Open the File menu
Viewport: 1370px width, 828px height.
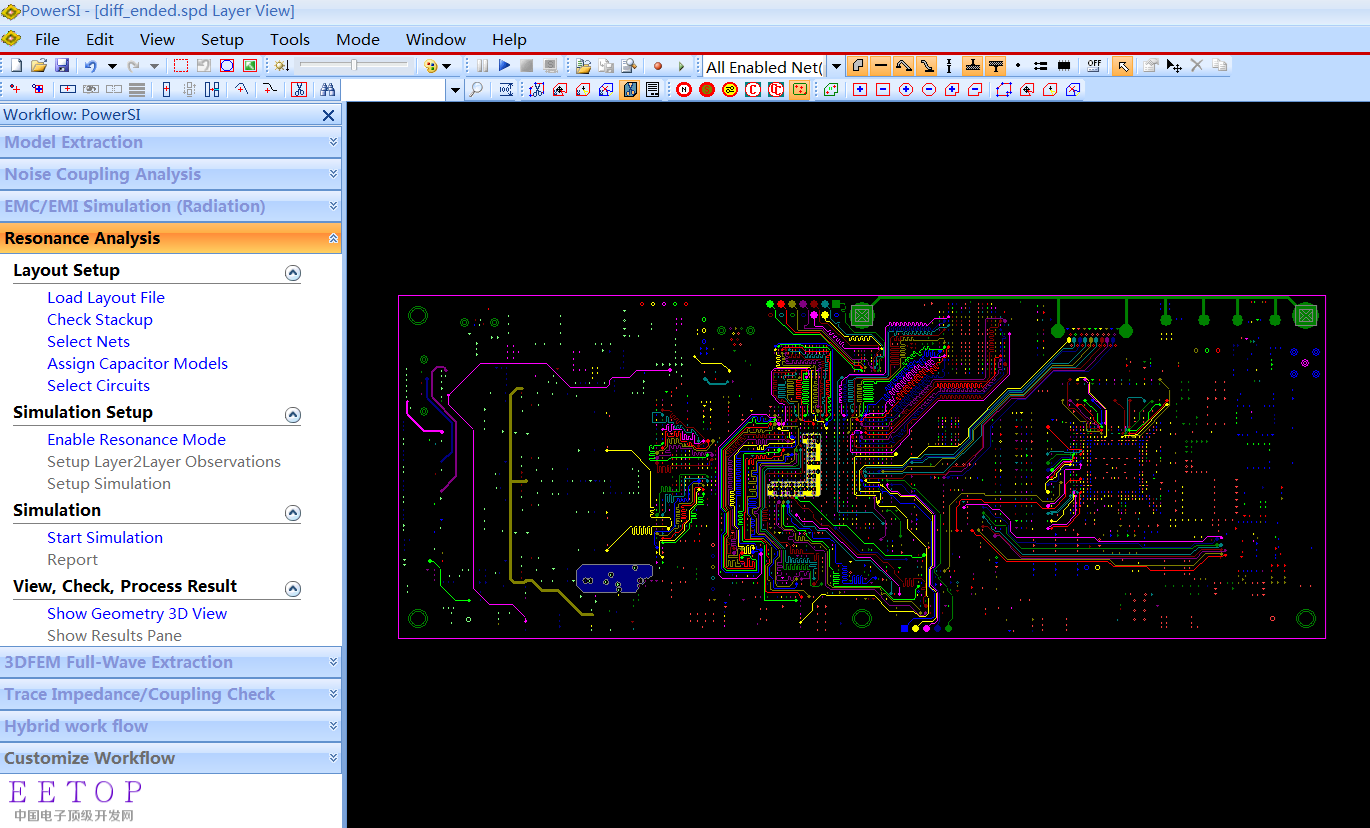tap(47, 39)
